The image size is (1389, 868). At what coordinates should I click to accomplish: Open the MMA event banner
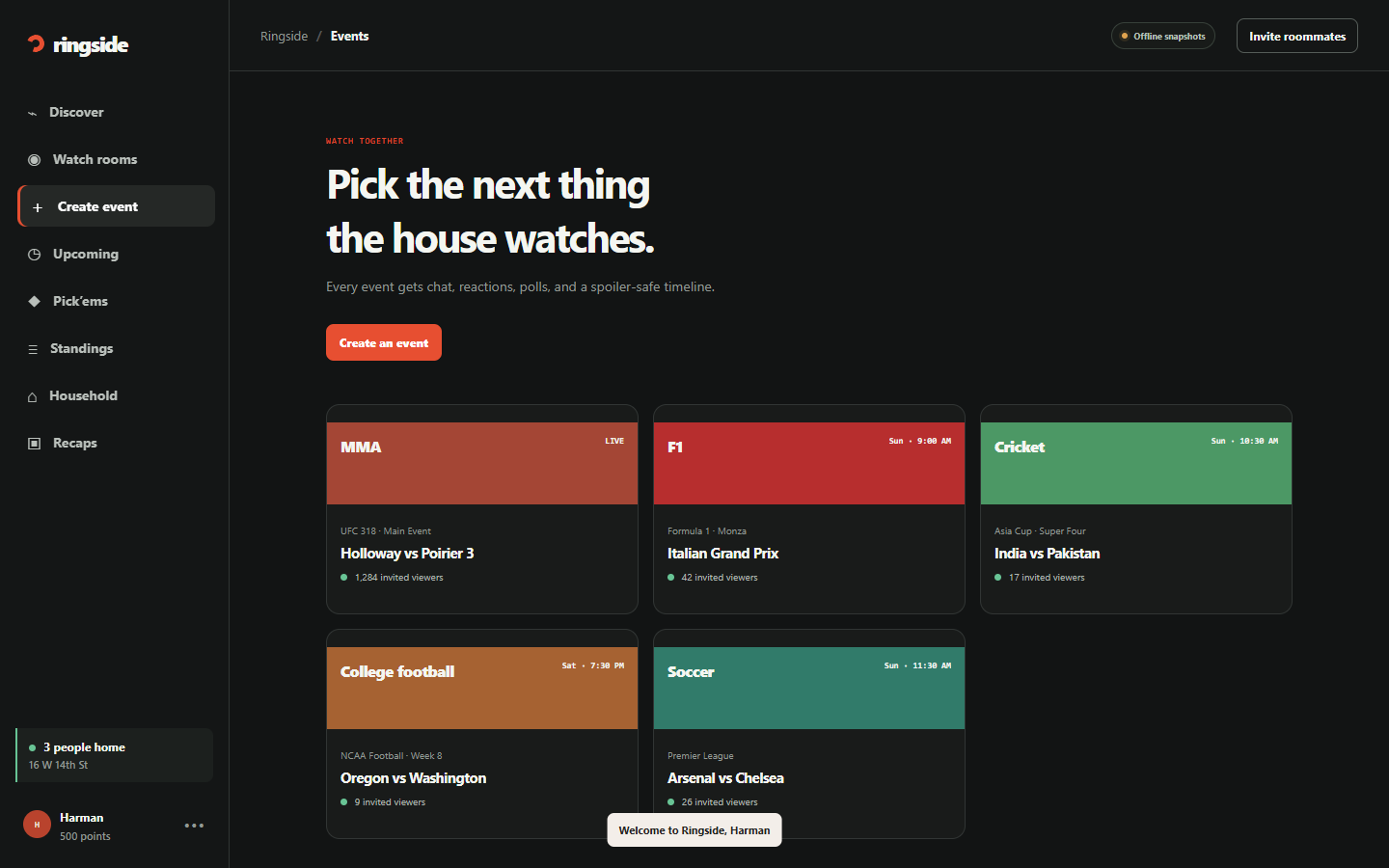pos(482,463)
